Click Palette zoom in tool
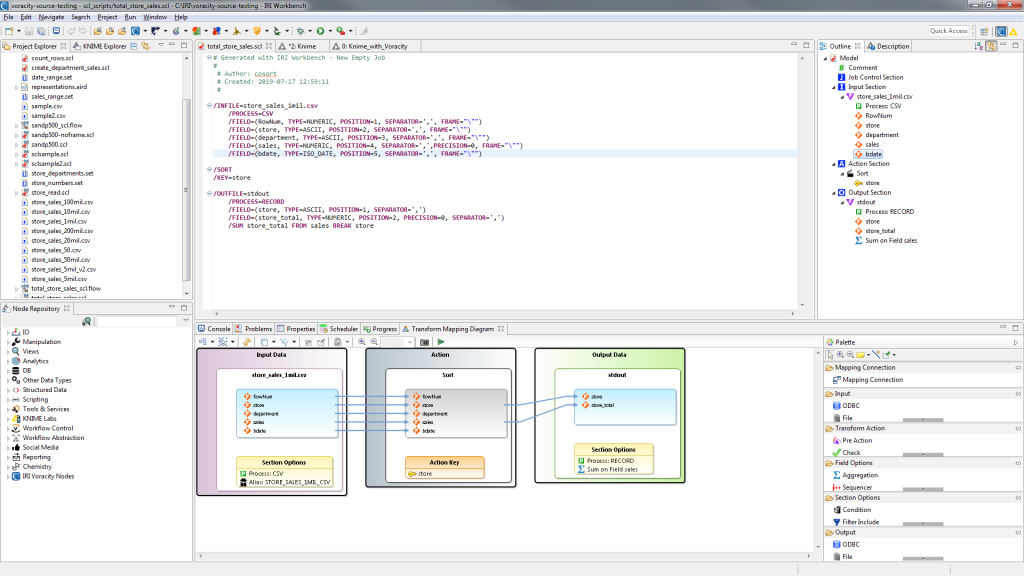This screenshot has height=576, width=1024. coord(840,355)
